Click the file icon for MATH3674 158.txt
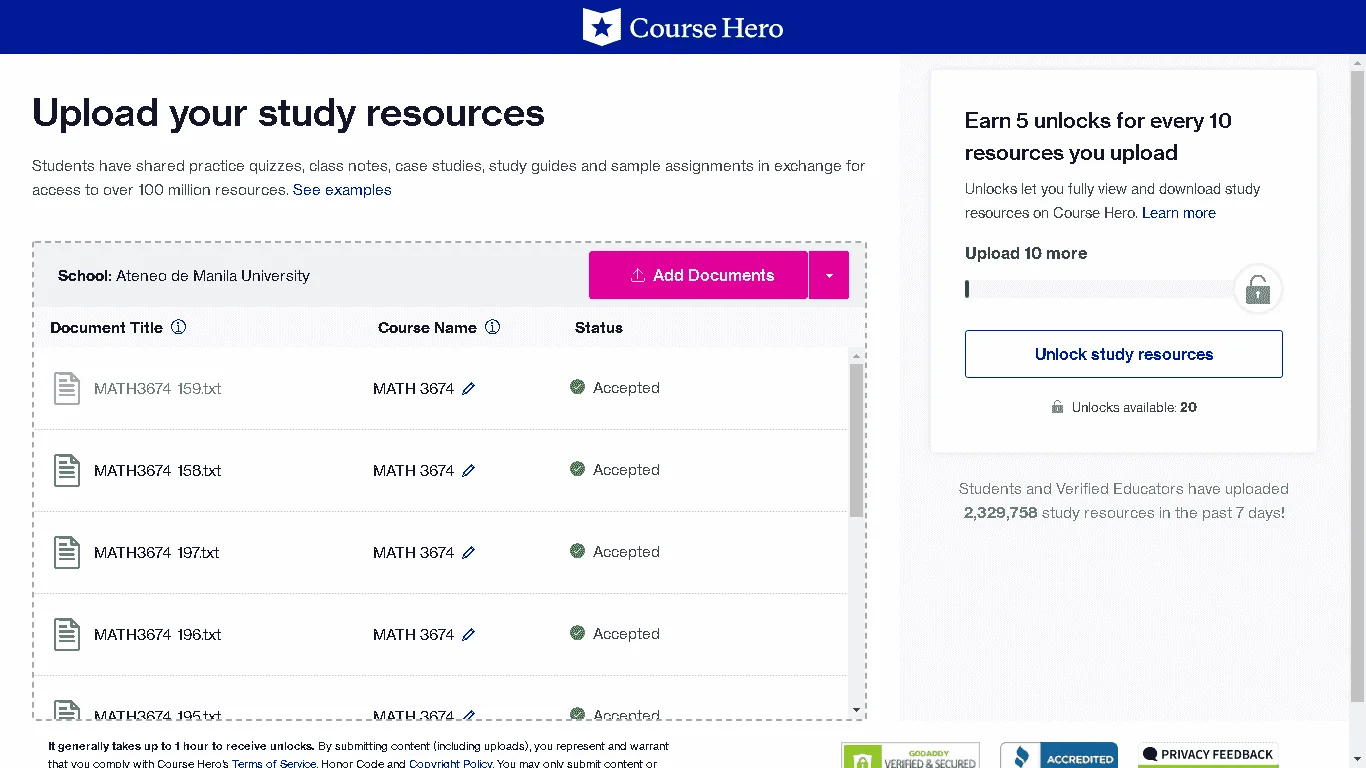The height and width of the screenshot is (768, 1366). (x=67, y=470)
